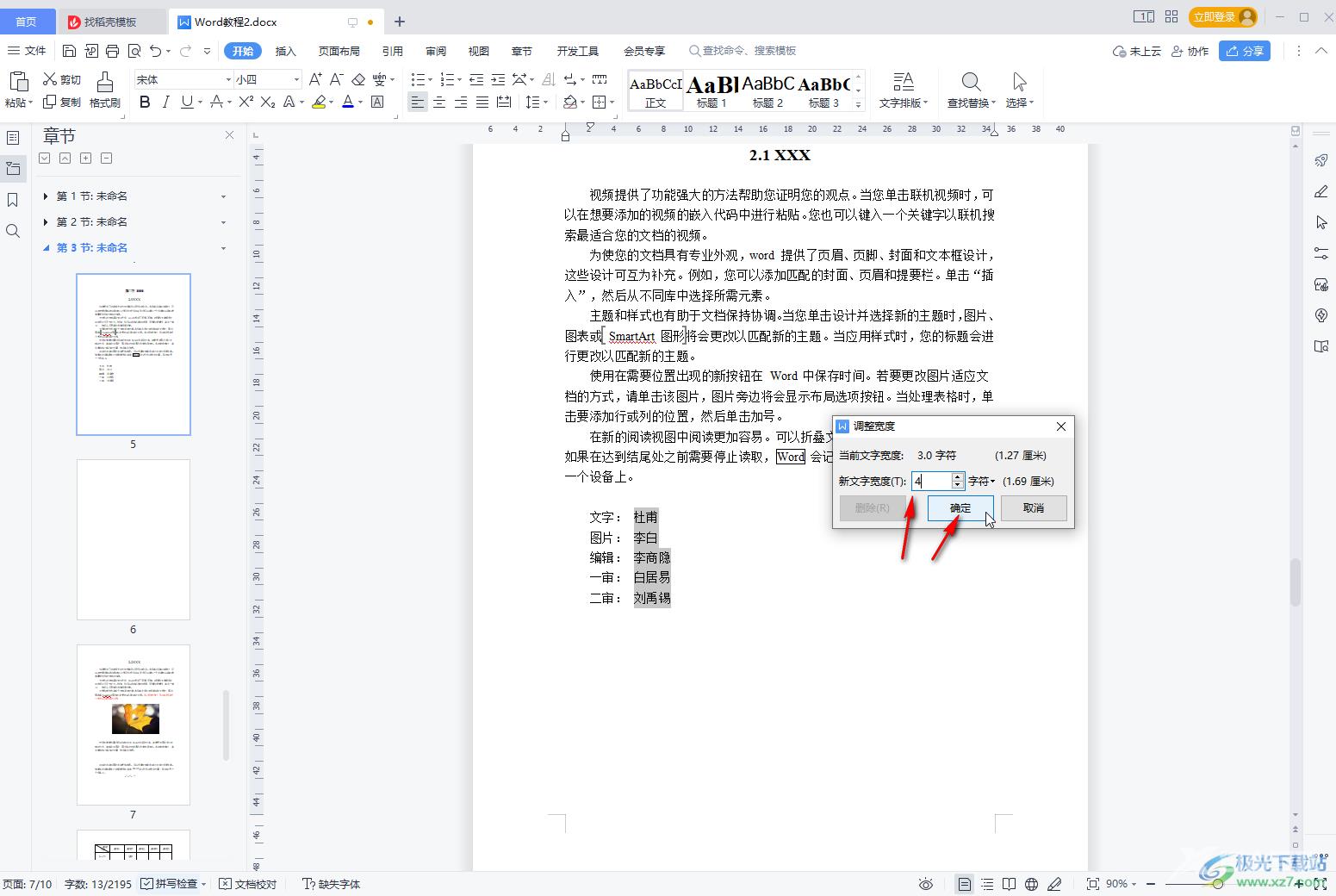Expand the styles gallery arrow

pos(858,103)
